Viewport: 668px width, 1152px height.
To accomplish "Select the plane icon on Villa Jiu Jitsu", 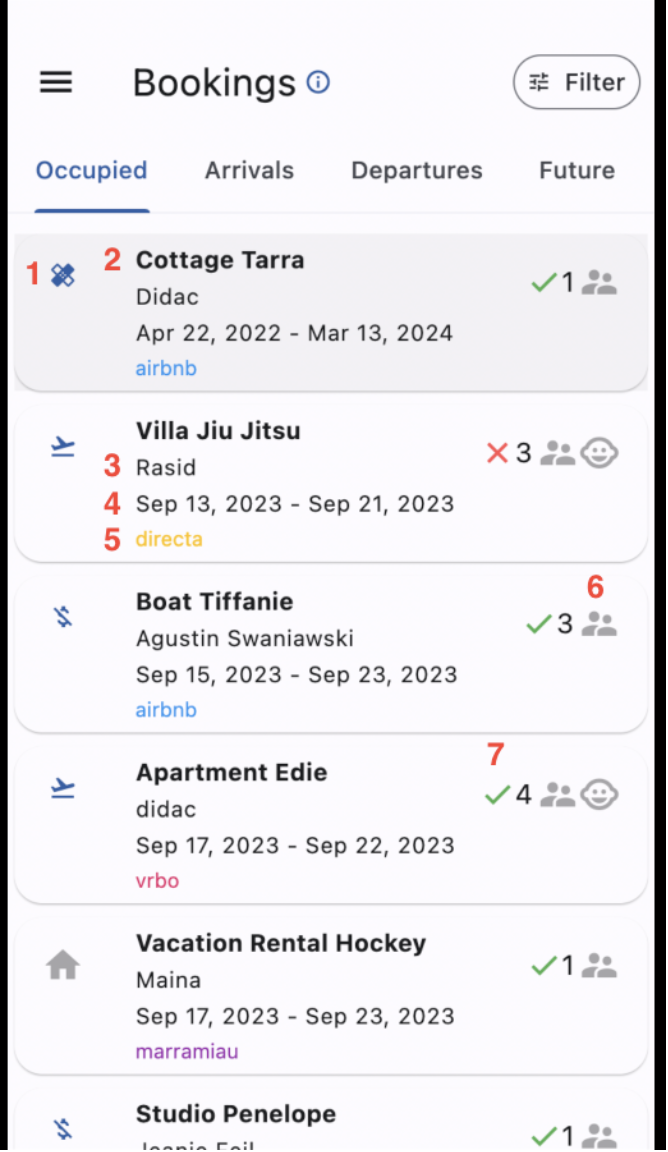I will (62, 445).
